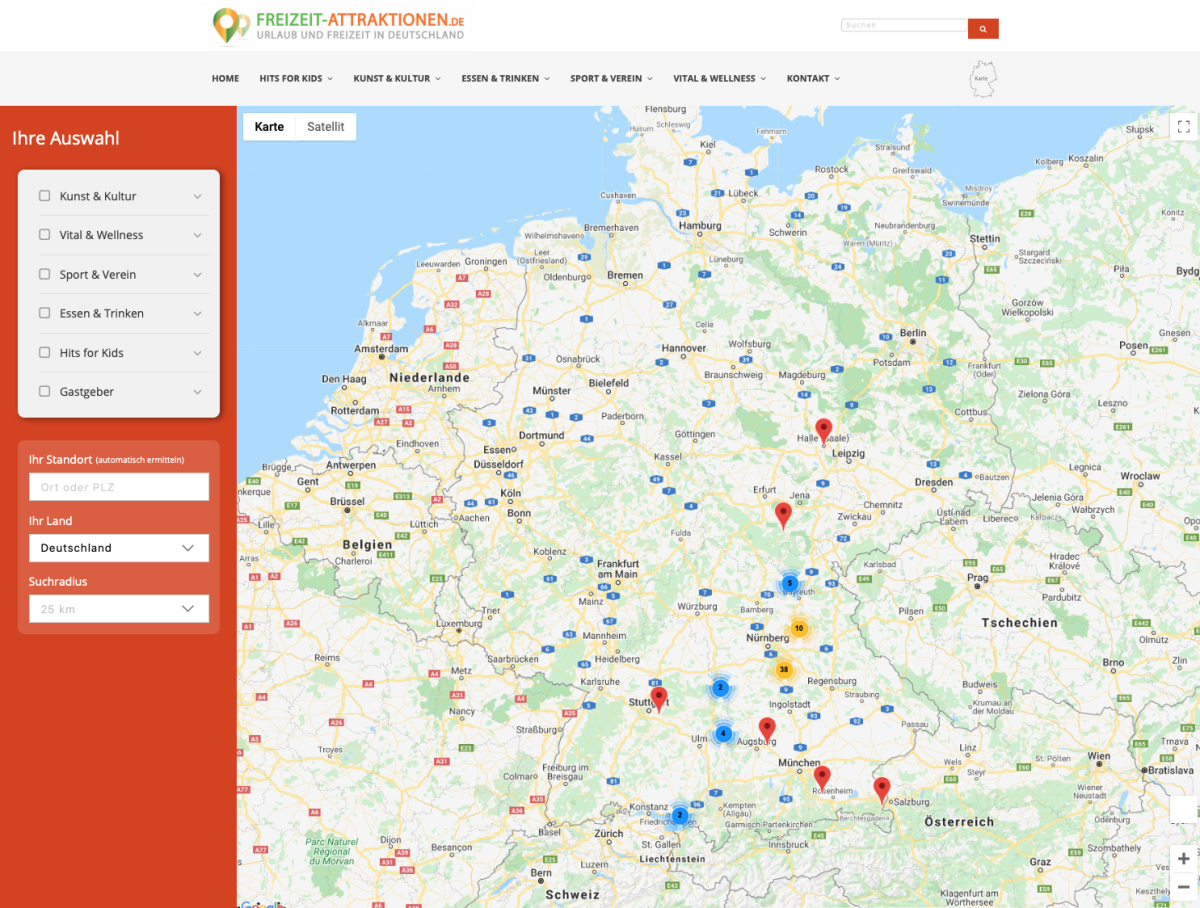The width and height of the screenshot is (1200, 908).
Task: Open the blue cluster marker showing 5
Action: pos(789,583)
